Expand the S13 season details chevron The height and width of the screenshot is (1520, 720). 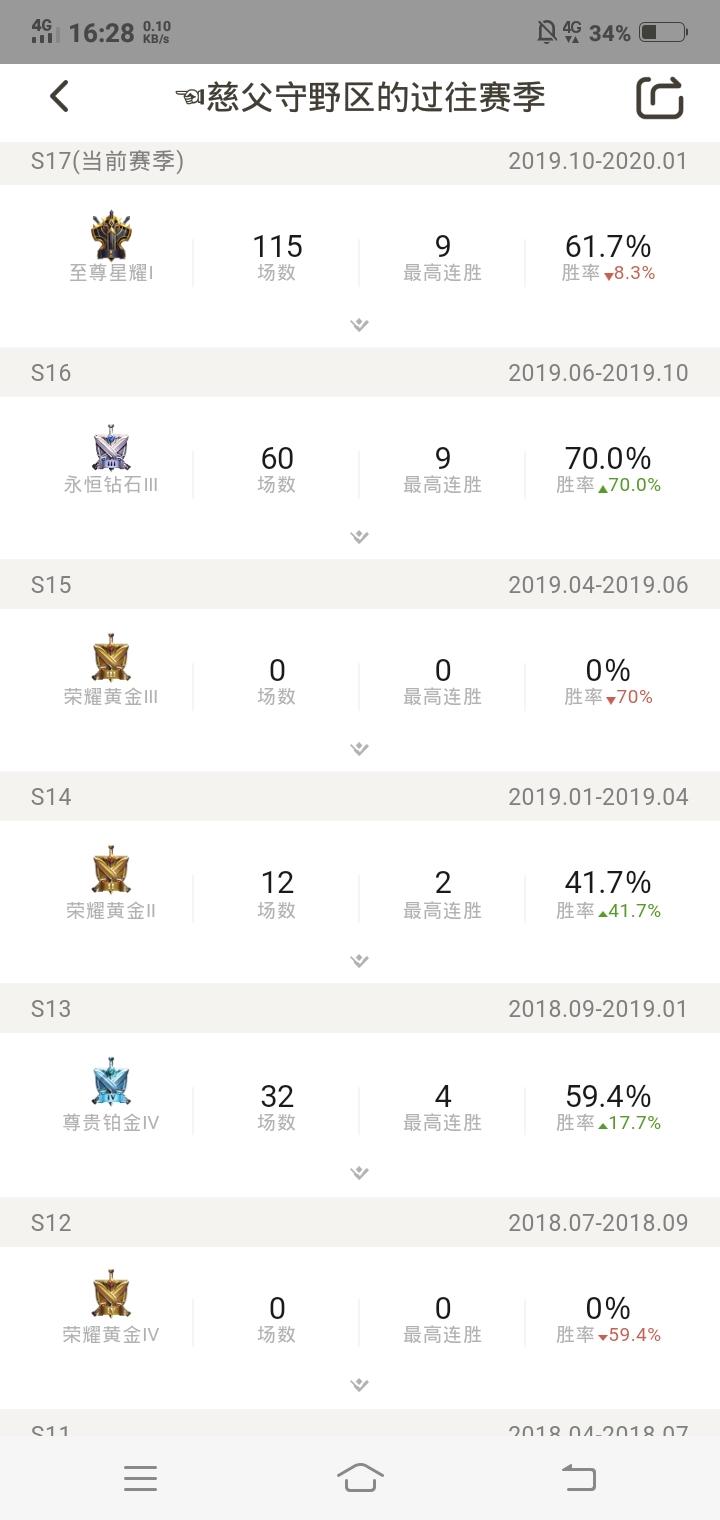click(360, 1173)
